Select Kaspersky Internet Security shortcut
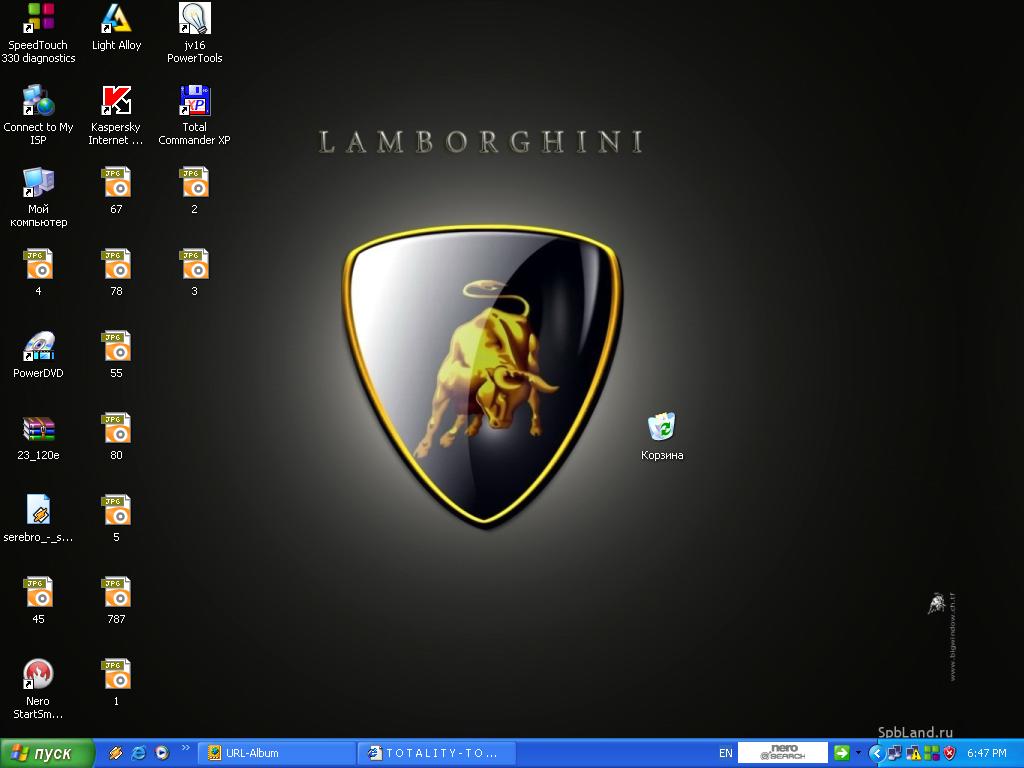 (x=116, y=115)
